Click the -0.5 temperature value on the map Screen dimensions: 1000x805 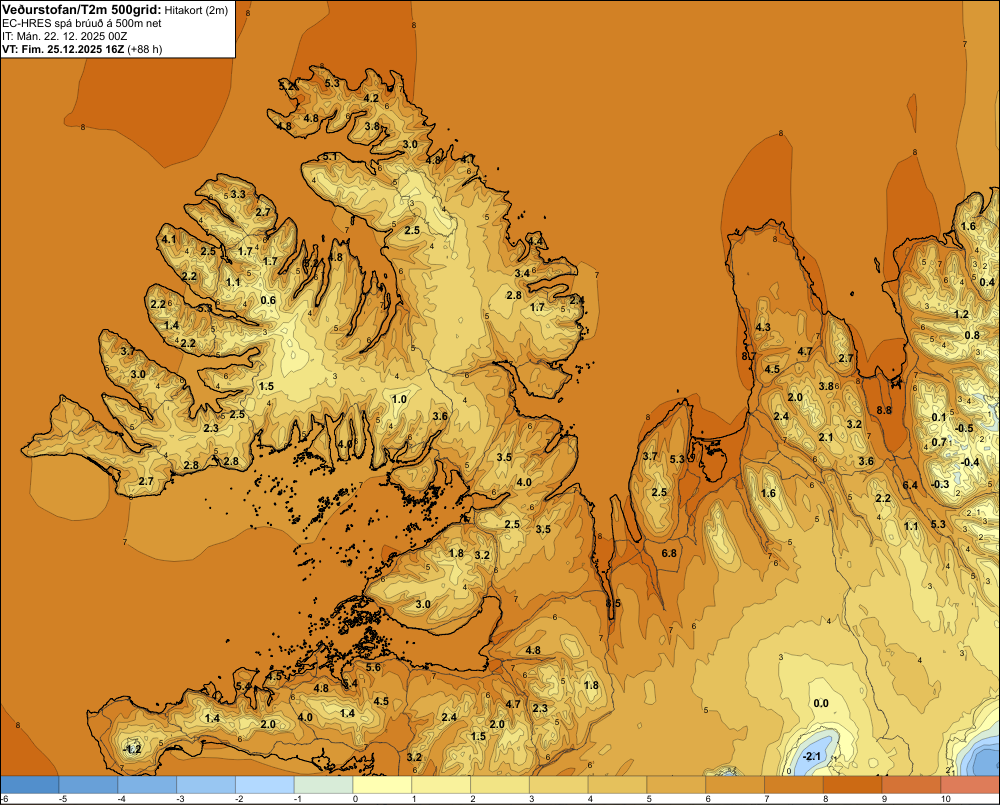tap(965, 428)
